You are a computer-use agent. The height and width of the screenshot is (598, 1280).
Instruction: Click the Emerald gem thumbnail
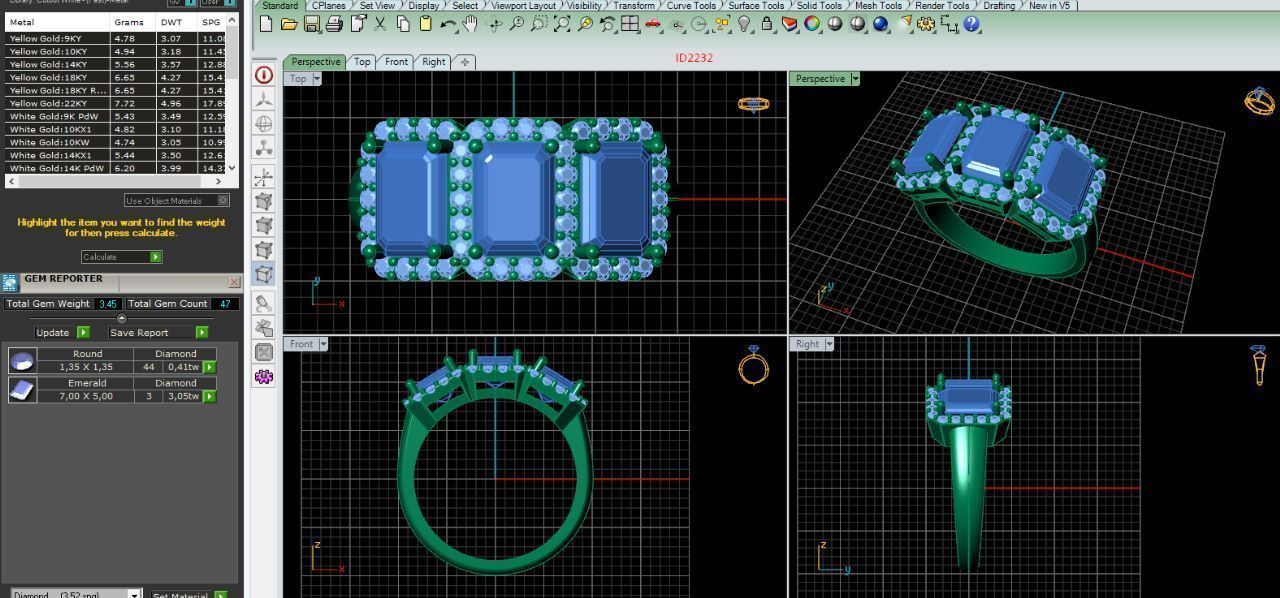coord(22,389)
